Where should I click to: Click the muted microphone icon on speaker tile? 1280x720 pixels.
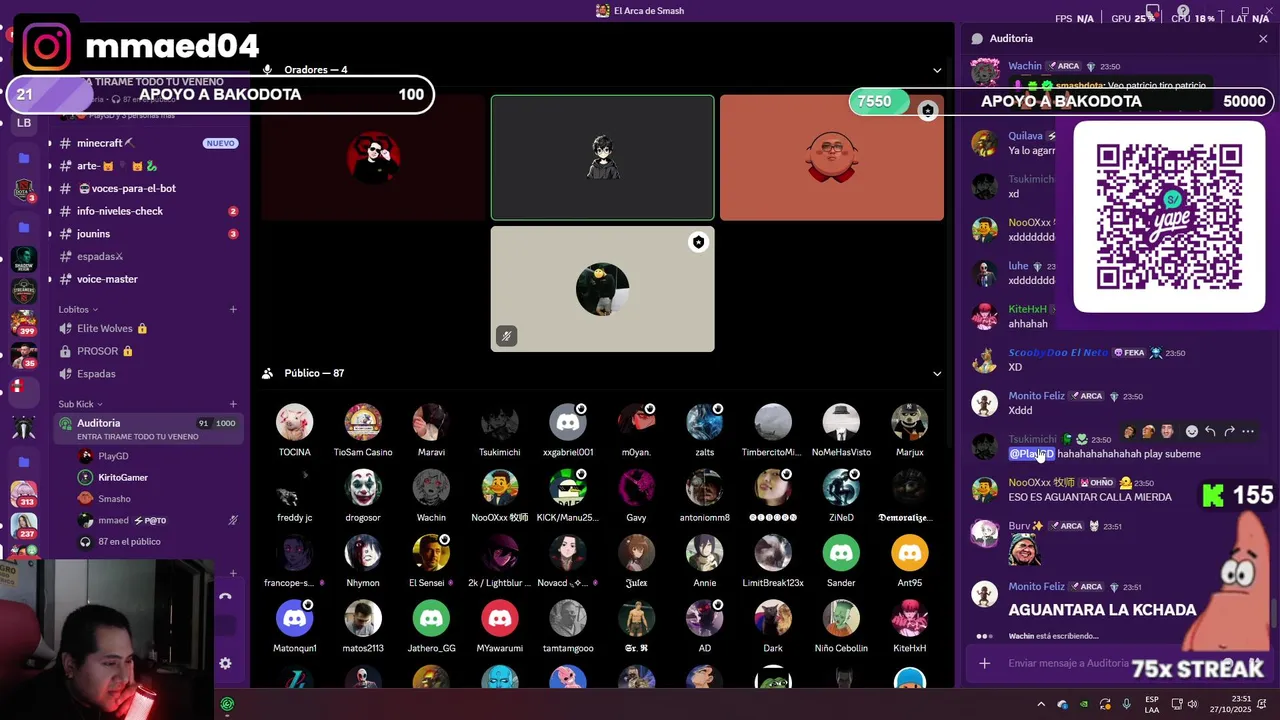[506, 336]
